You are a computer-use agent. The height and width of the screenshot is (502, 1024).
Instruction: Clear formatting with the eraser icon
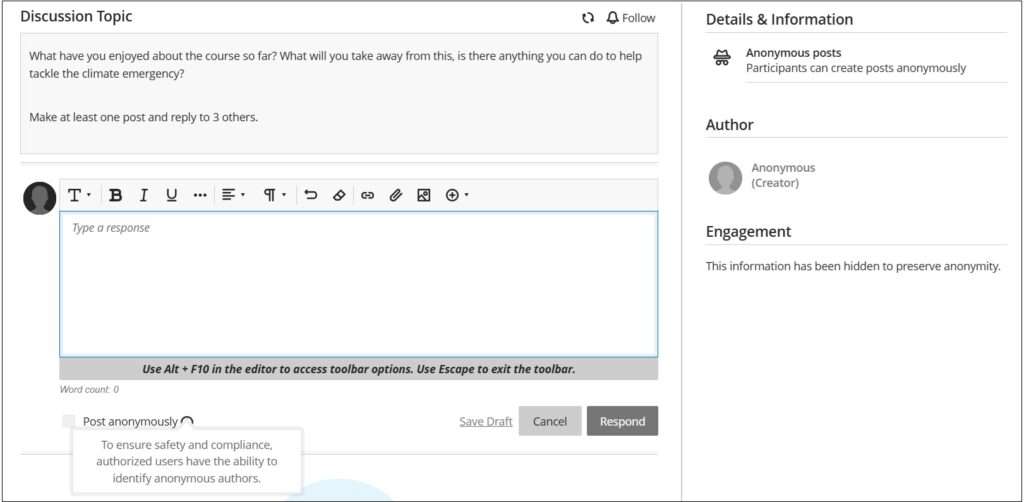point(338,195)
